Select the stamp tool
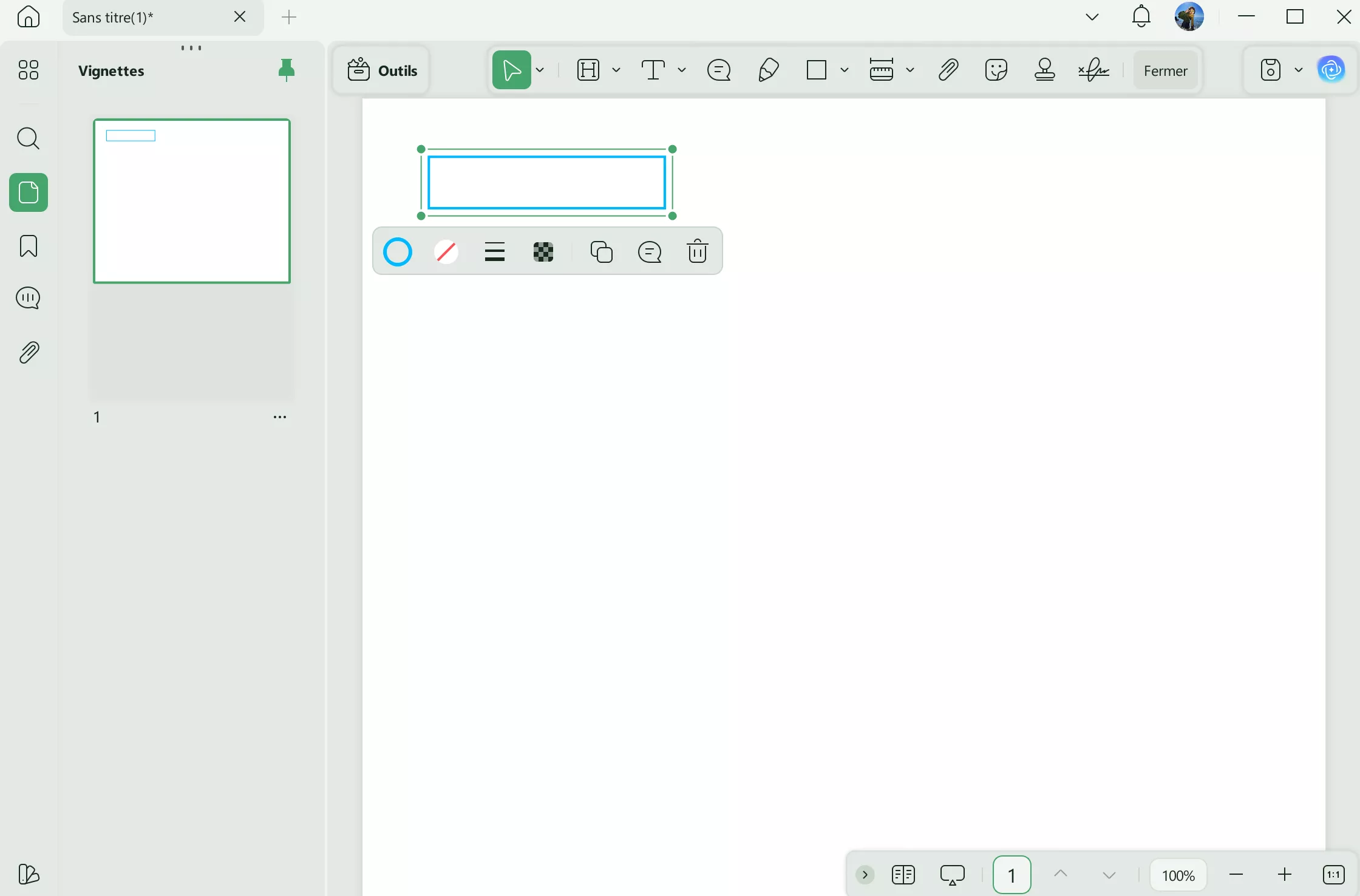This screenshot has width=1360, height=896. [1044, 69]
